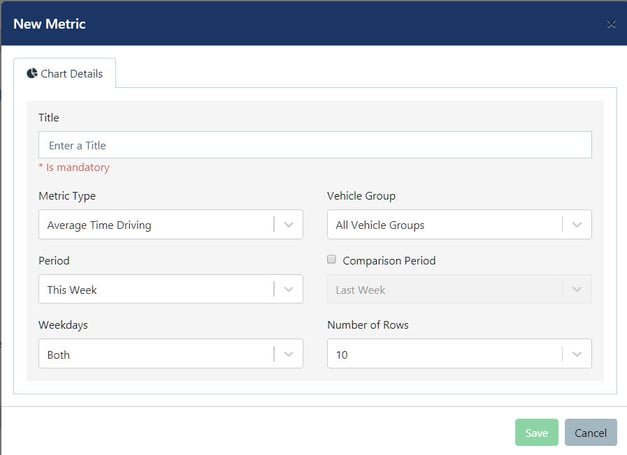Enable the Comparison Period checkbox
Screen dimensions: 627x455
click(x=331, y=259)
